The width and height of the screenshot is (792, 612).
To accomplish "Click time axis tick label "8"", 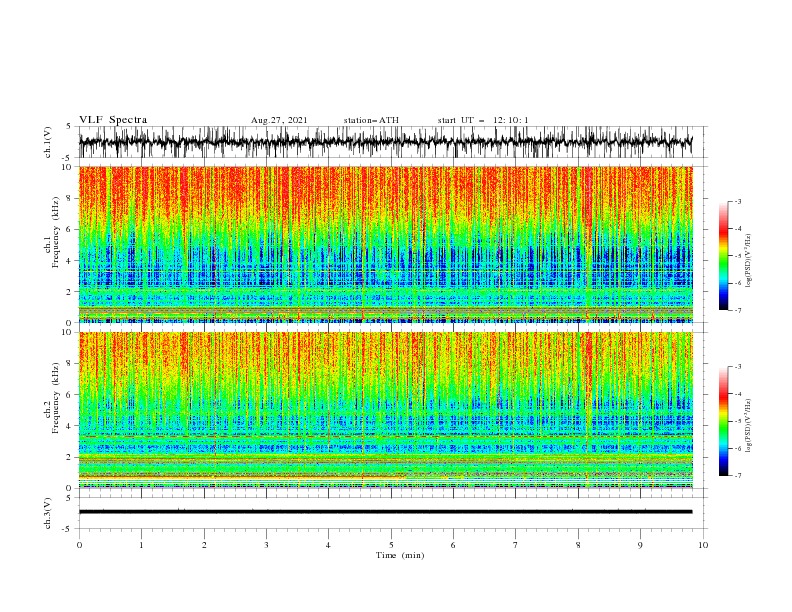I will 578,545.
